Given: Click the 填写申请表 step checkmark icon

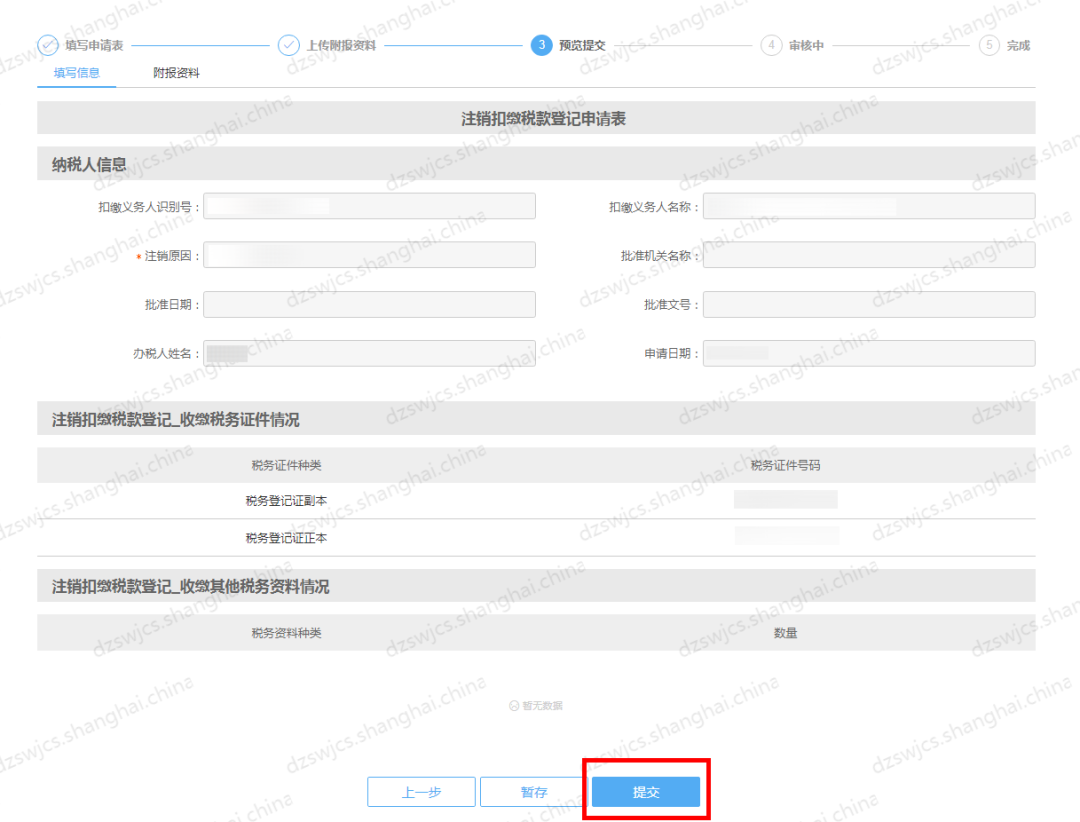Looking at the screenshot, I should [x=48, y=45].
